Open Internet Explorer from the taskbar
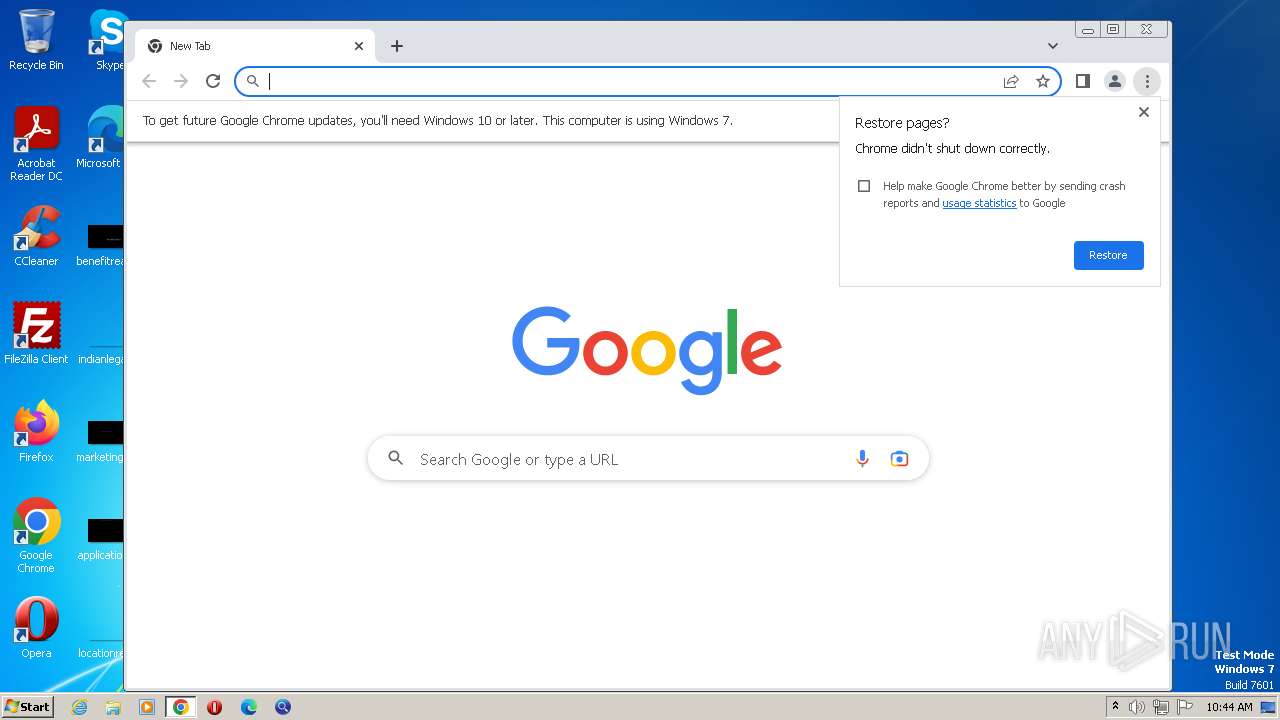1280x720 pixels. point(80,707)
